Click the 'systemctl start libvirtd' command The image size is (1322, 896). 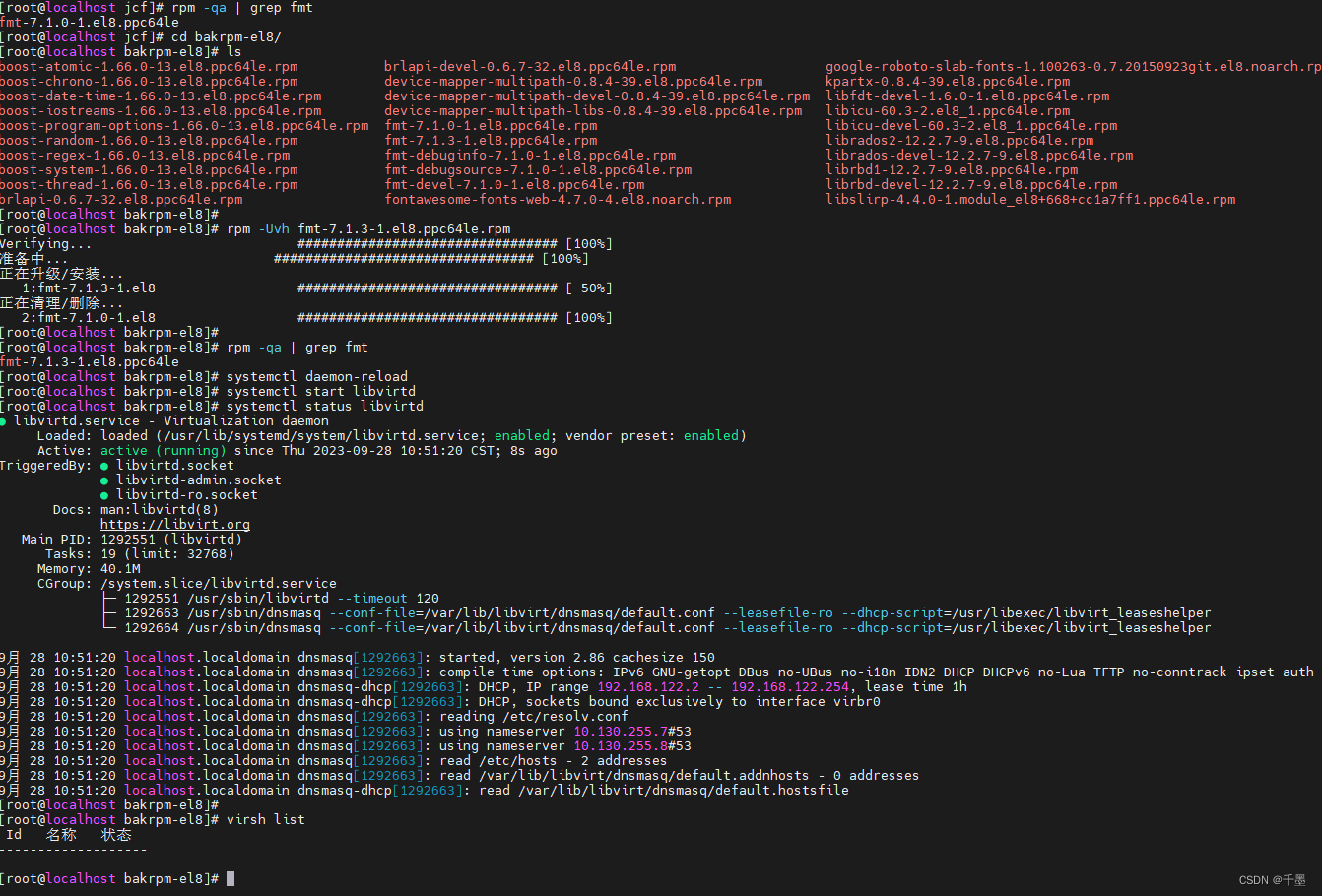[x=321, y=392]
